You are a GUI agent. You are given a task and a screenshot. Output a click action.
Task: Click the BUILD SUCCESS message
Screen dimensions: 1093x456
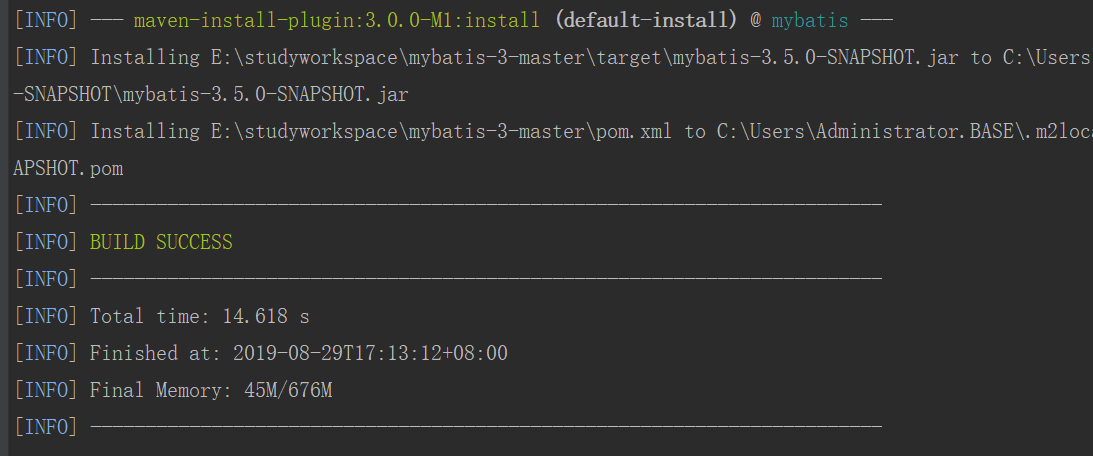click(161, 243)
